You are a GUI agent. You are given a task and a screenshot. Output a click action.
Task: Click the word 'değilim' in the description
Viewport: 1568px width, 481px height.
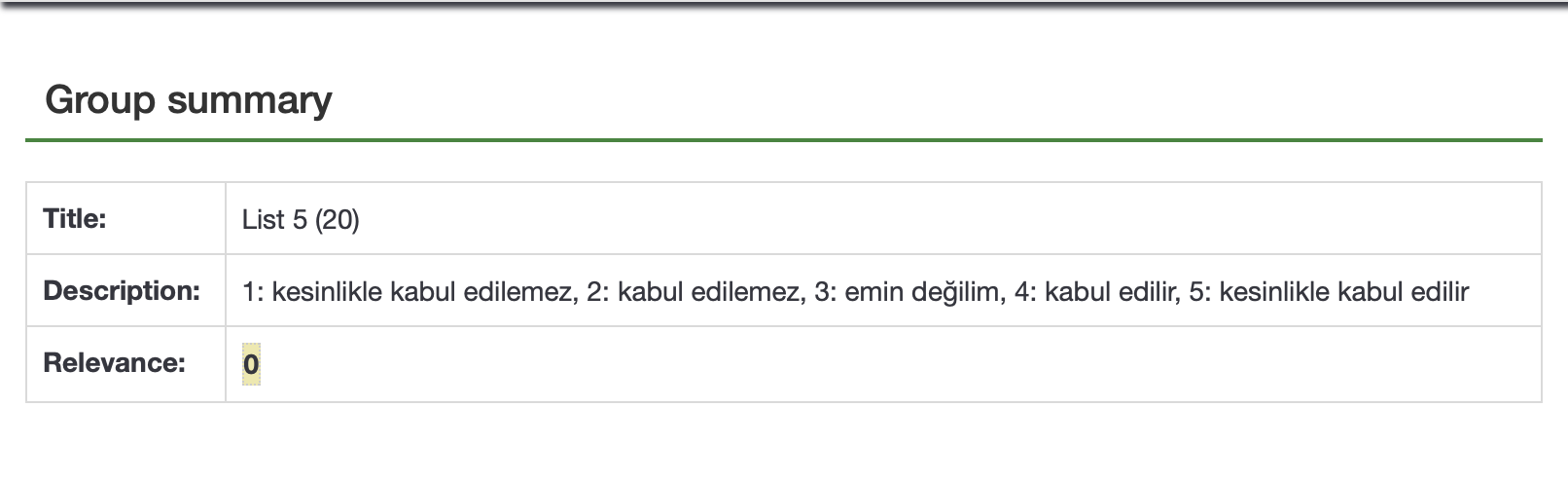click(958, 292)
